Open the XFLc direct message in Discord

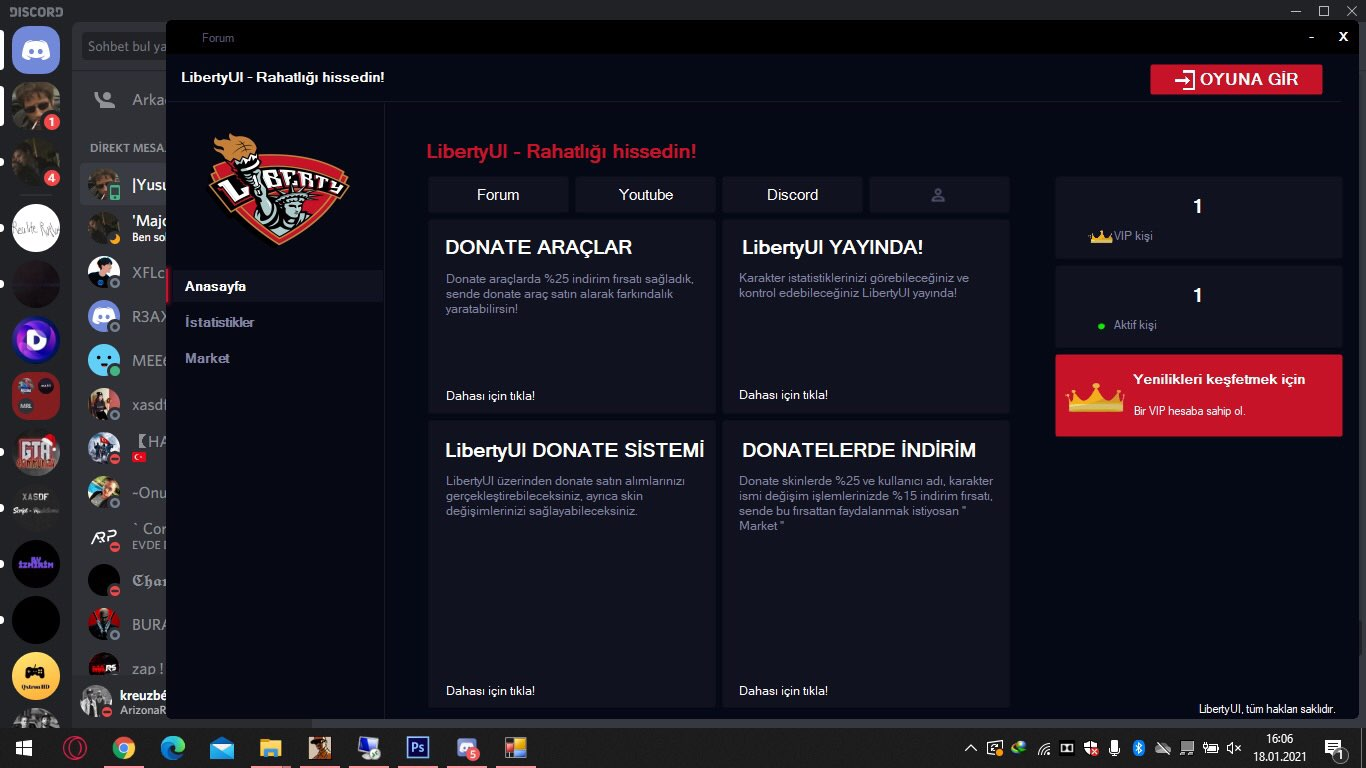click(123, 273)
